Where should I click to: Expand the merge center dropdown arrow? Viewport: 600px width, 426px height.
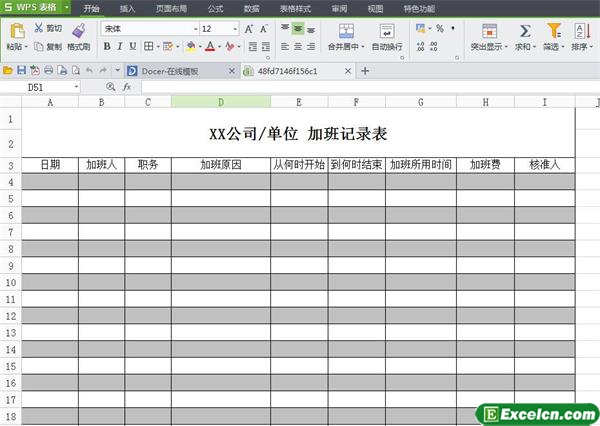pos(363,47)
